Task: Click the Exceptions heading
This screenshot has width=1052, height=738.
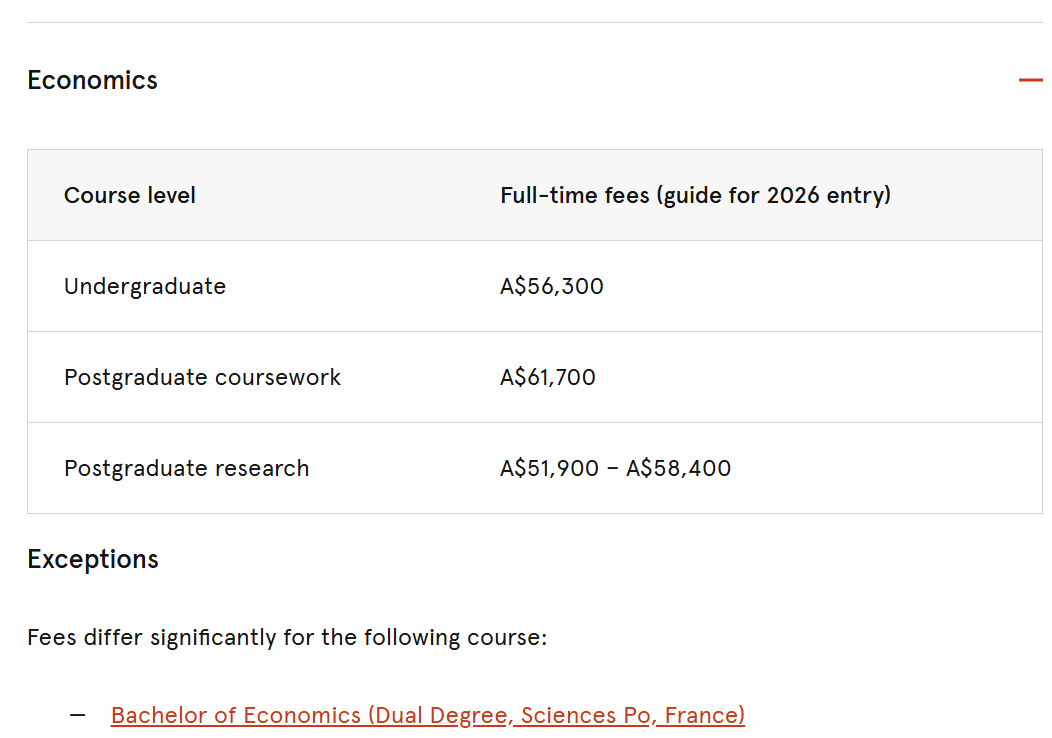Action: [x=93, y=559]
